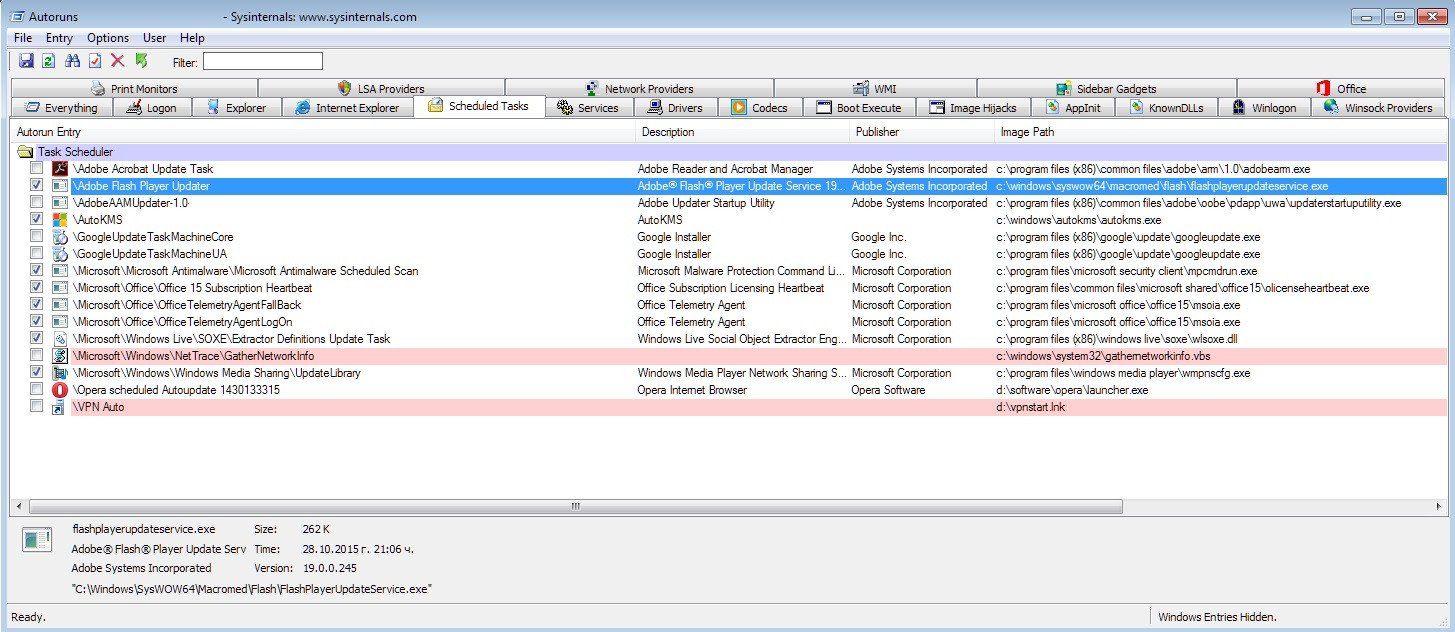
Task: Switch to the Logon tab
Action: pos(151,108)
